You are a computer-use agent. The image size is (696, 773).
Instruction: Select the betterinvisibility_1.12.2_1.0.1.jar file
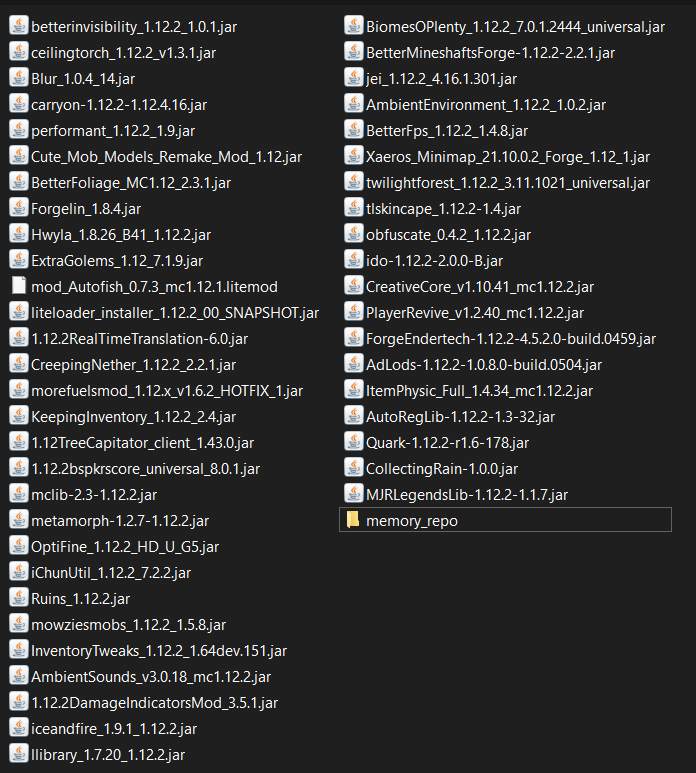pyautogui.click(x=130, y=26)
